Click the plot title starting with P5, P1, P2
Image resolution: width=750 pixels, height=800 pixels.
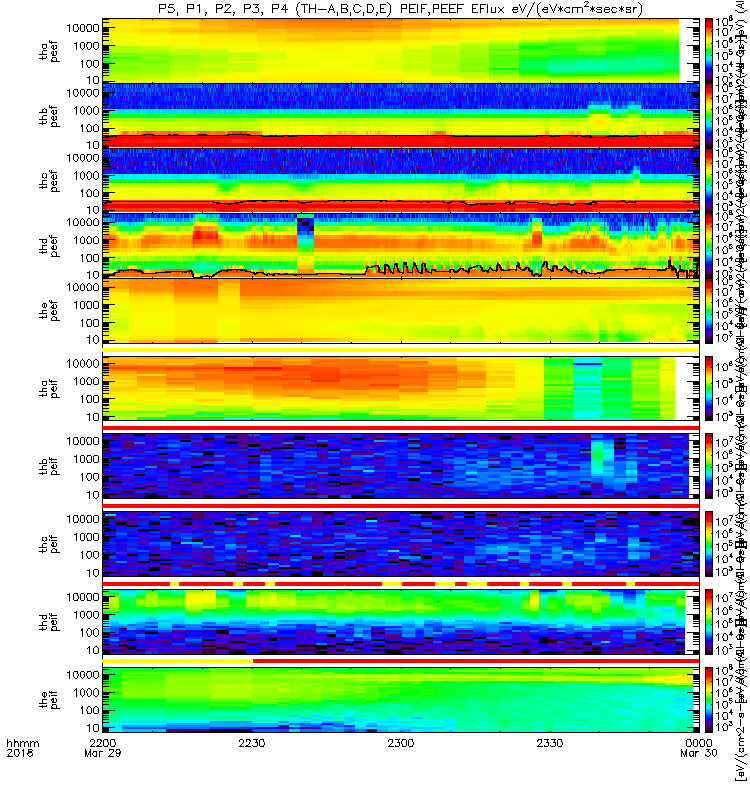coord(400,9)
